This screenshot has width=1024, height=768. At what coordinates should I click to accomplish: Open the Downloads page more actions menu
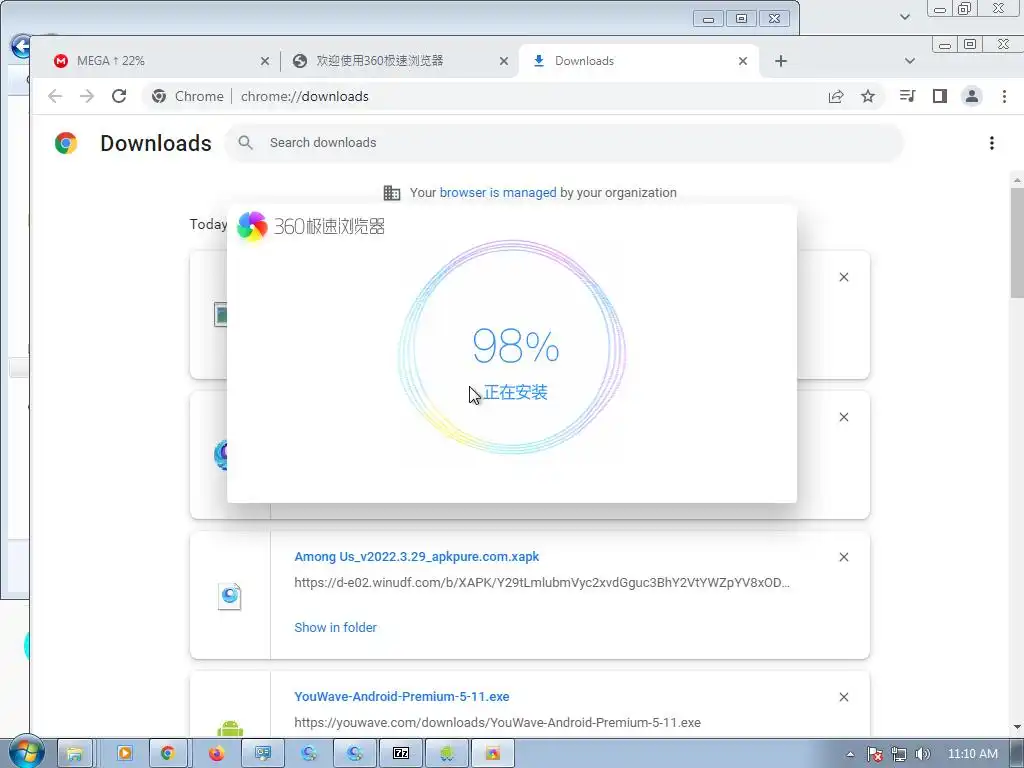(991, 143)
